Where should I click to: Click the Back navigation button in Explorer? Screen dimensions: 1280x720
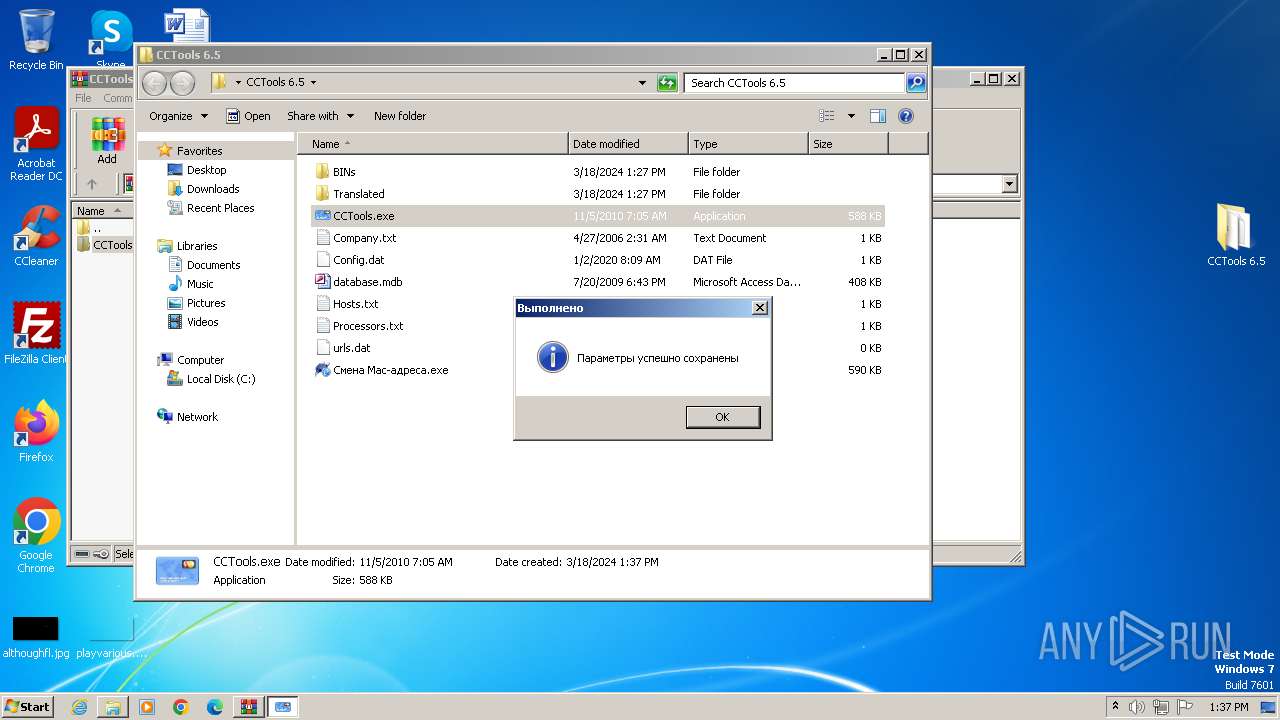(x=155, y=83)
